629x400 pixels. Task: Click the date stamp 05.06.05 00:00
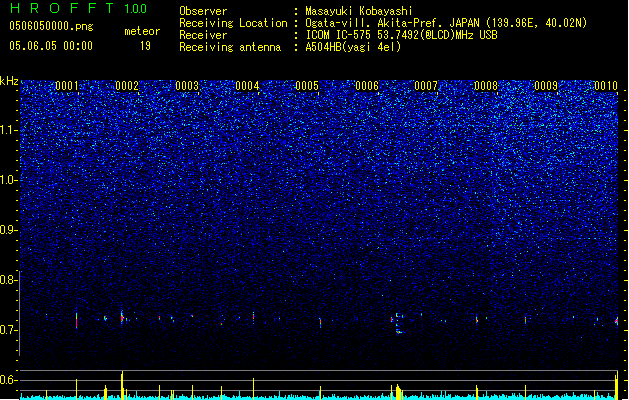(x=51, y=46)
